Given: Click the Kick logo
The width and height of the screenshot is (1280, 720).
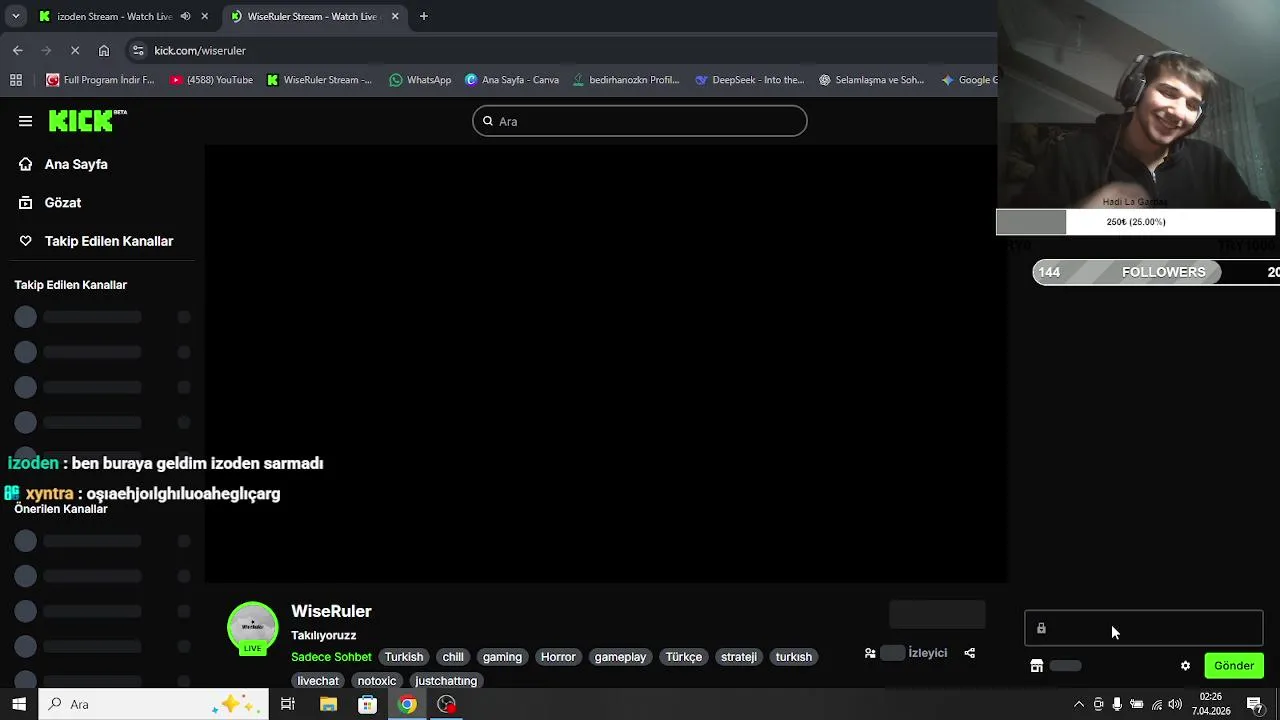Looking at the screenshot, I should [x=88, y=120].
